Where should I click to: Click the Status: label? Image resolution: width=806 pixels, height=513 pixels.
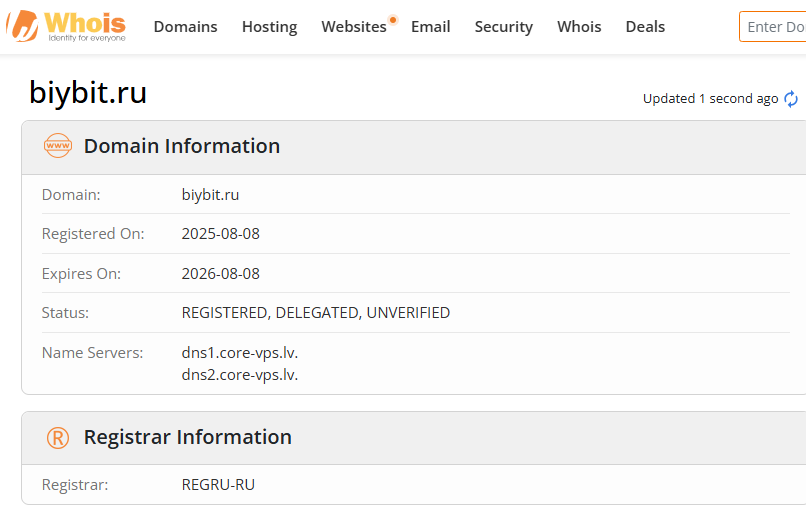pyautogui.click(x=65, y=313)
